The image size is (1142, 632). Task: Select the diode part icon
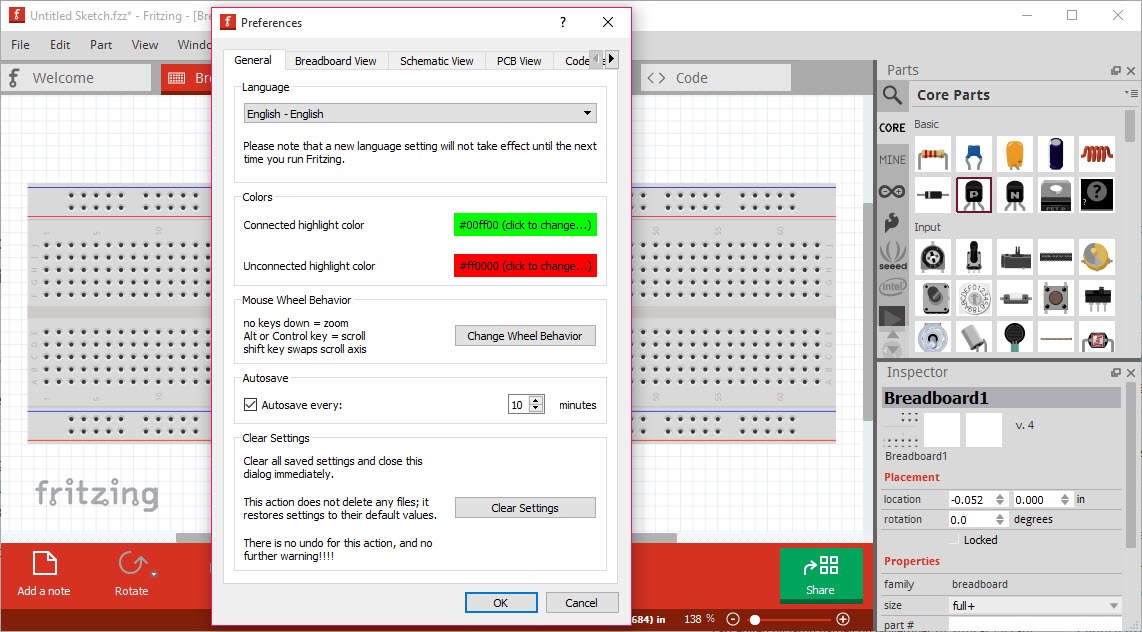pos(932,194)
